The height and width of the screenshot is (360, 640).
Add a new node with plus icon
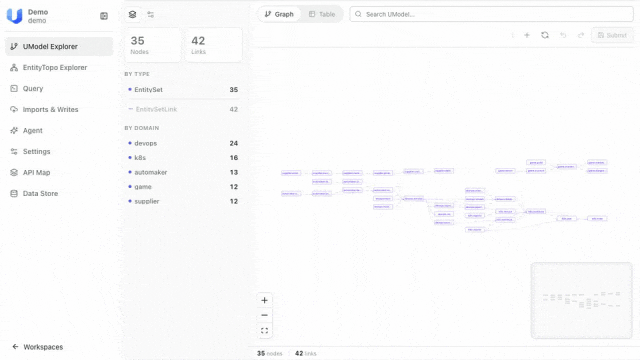pos(527,35)
